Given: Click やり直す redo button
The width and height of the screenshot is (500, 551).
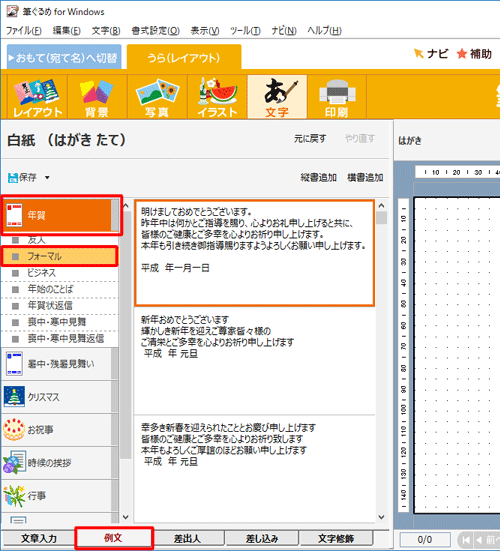Looking at the screenshot, I should pos(360,139).
